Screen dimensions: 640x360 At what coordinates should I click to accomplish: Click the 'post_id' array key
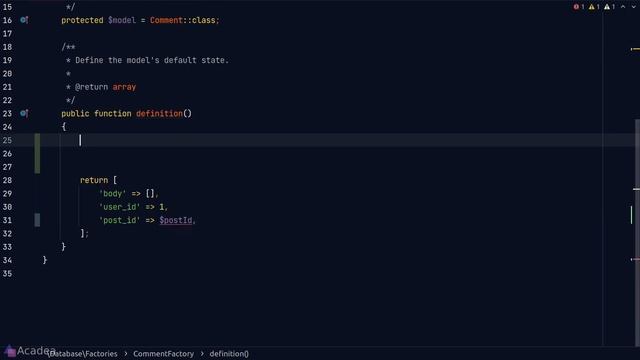click(x=119, y=220)
